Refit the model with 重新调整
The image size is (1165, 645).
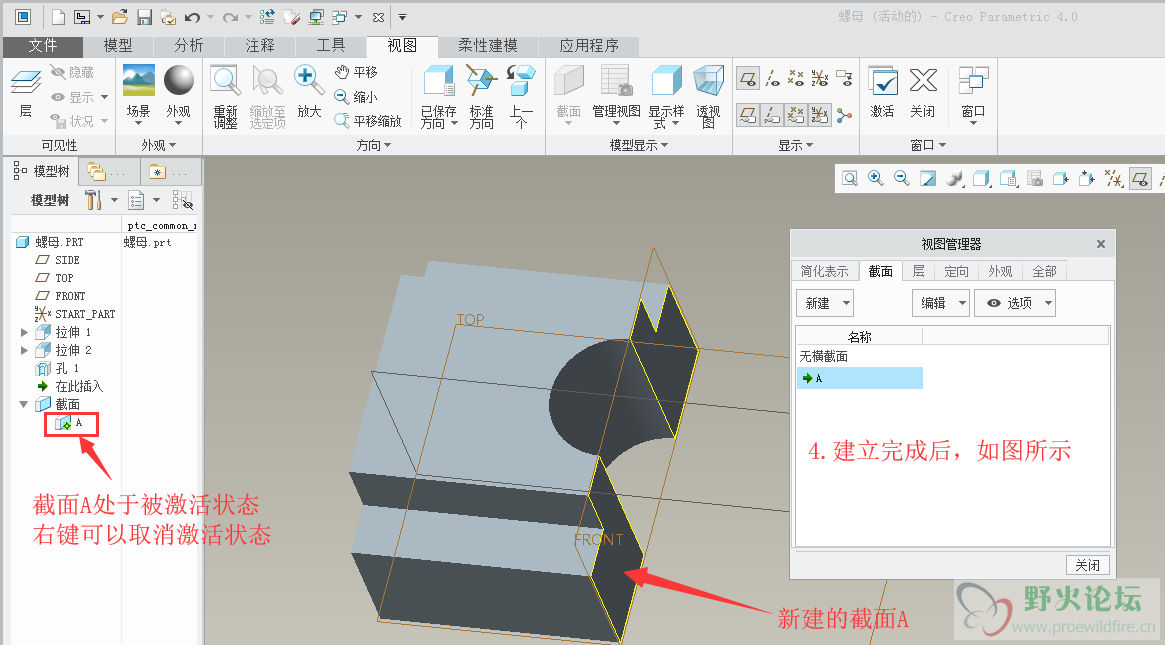(x=225, y=97)
